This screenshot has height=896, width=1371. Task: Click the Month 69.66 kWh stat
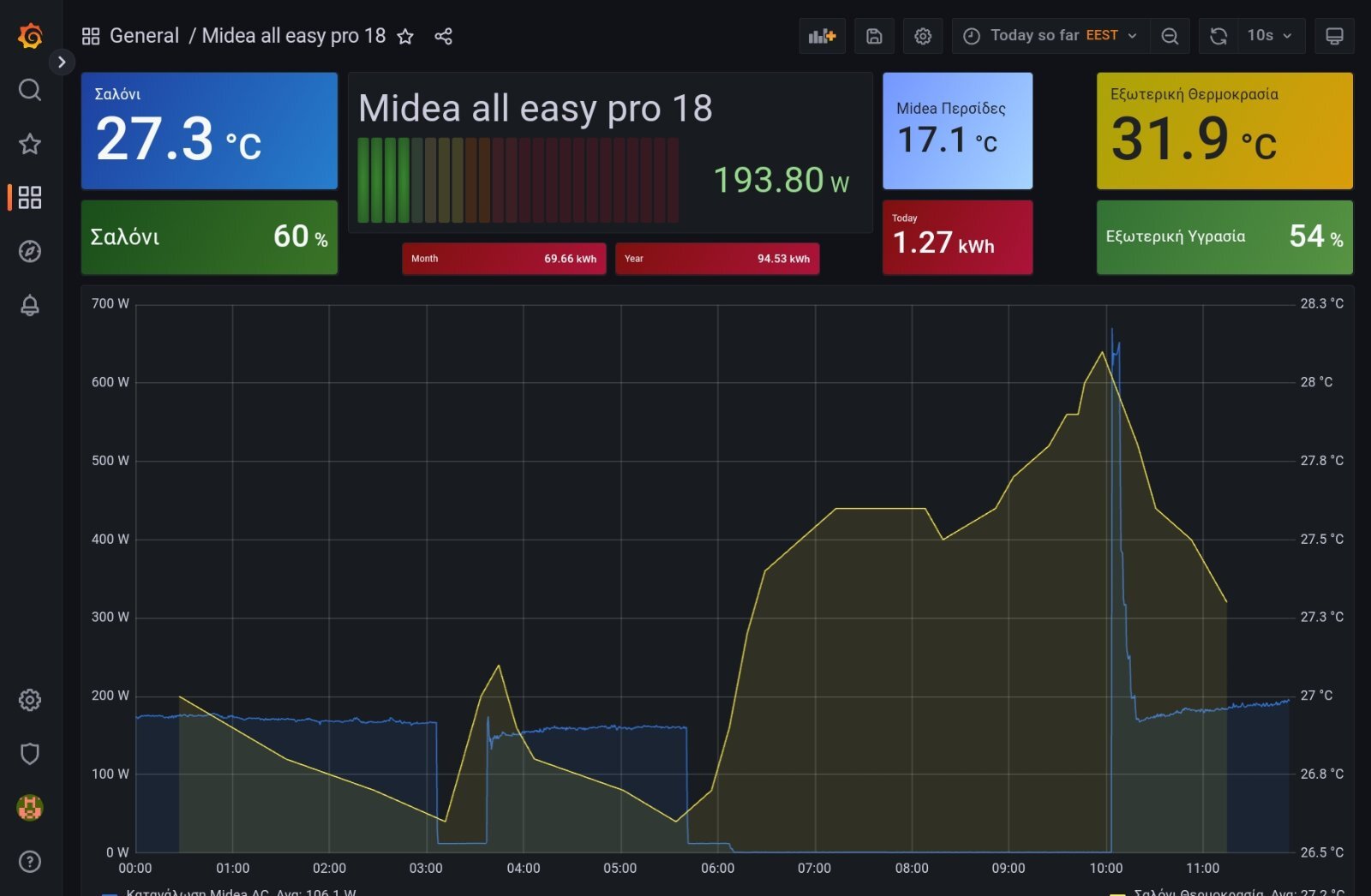[504, 259]
